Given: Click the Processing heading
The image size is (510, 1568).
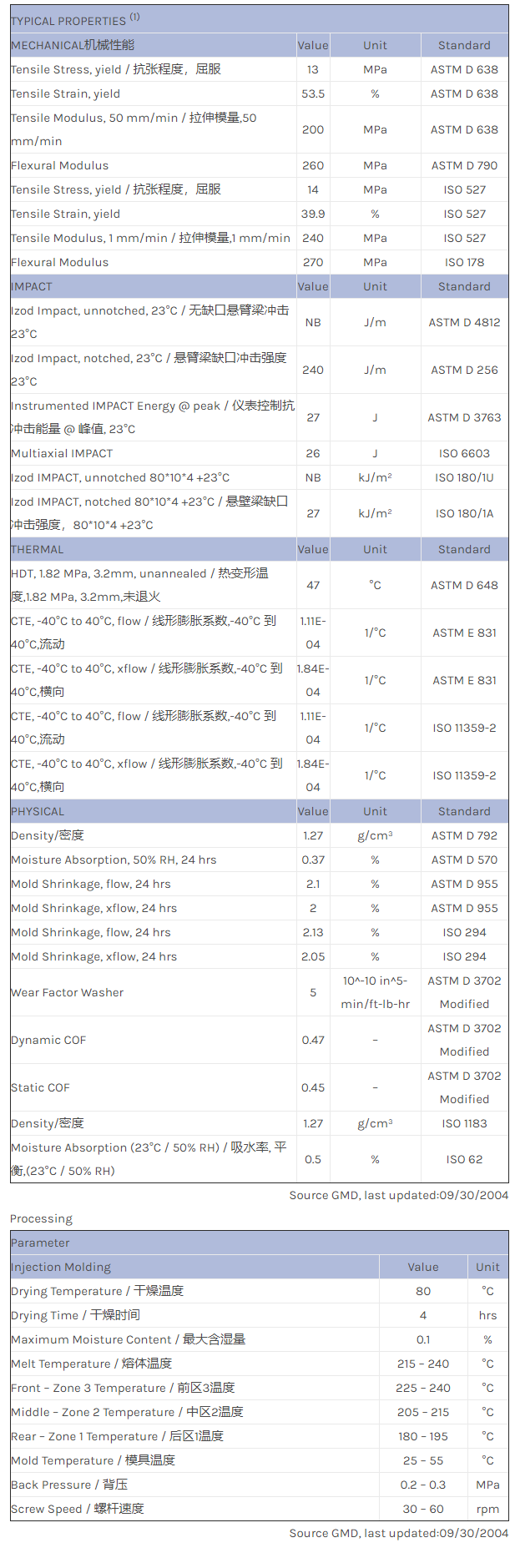Looking at the screenshot, I should (41, 1218).
